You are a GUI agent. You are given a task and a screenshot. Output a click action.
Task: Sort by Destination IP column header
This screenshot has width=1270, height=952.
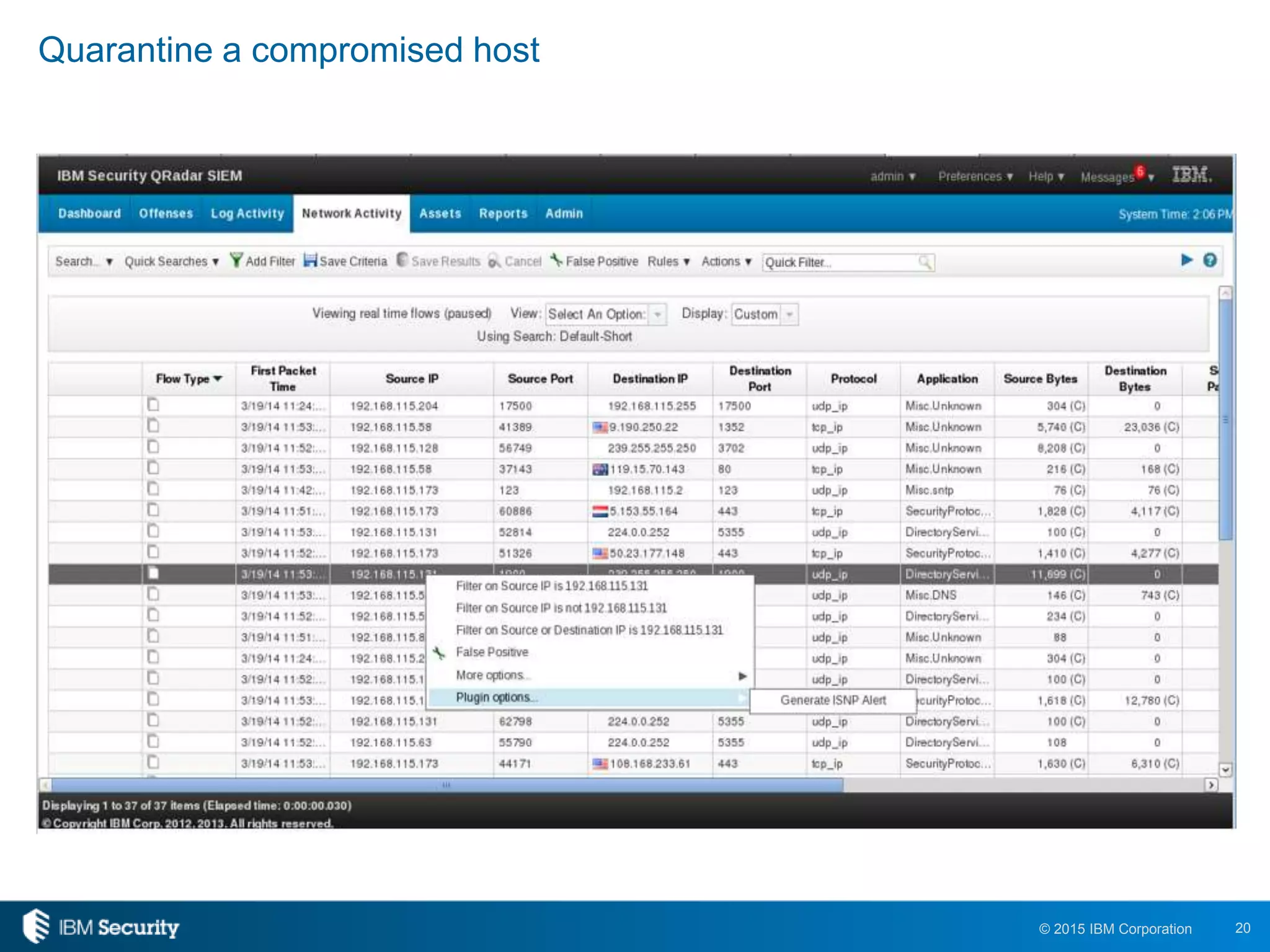coord(650,379)
